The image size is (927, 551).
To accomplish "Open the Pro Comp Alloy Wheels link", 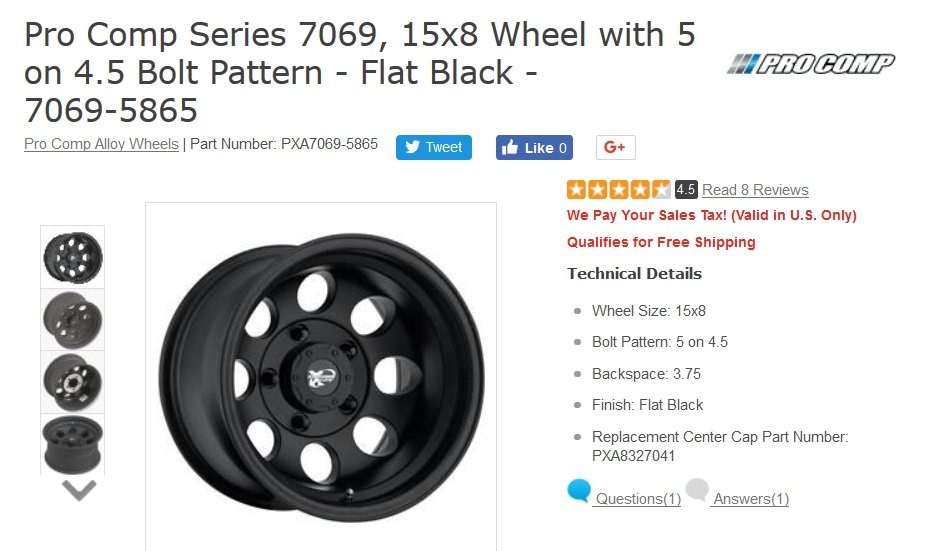I will 101,144.
